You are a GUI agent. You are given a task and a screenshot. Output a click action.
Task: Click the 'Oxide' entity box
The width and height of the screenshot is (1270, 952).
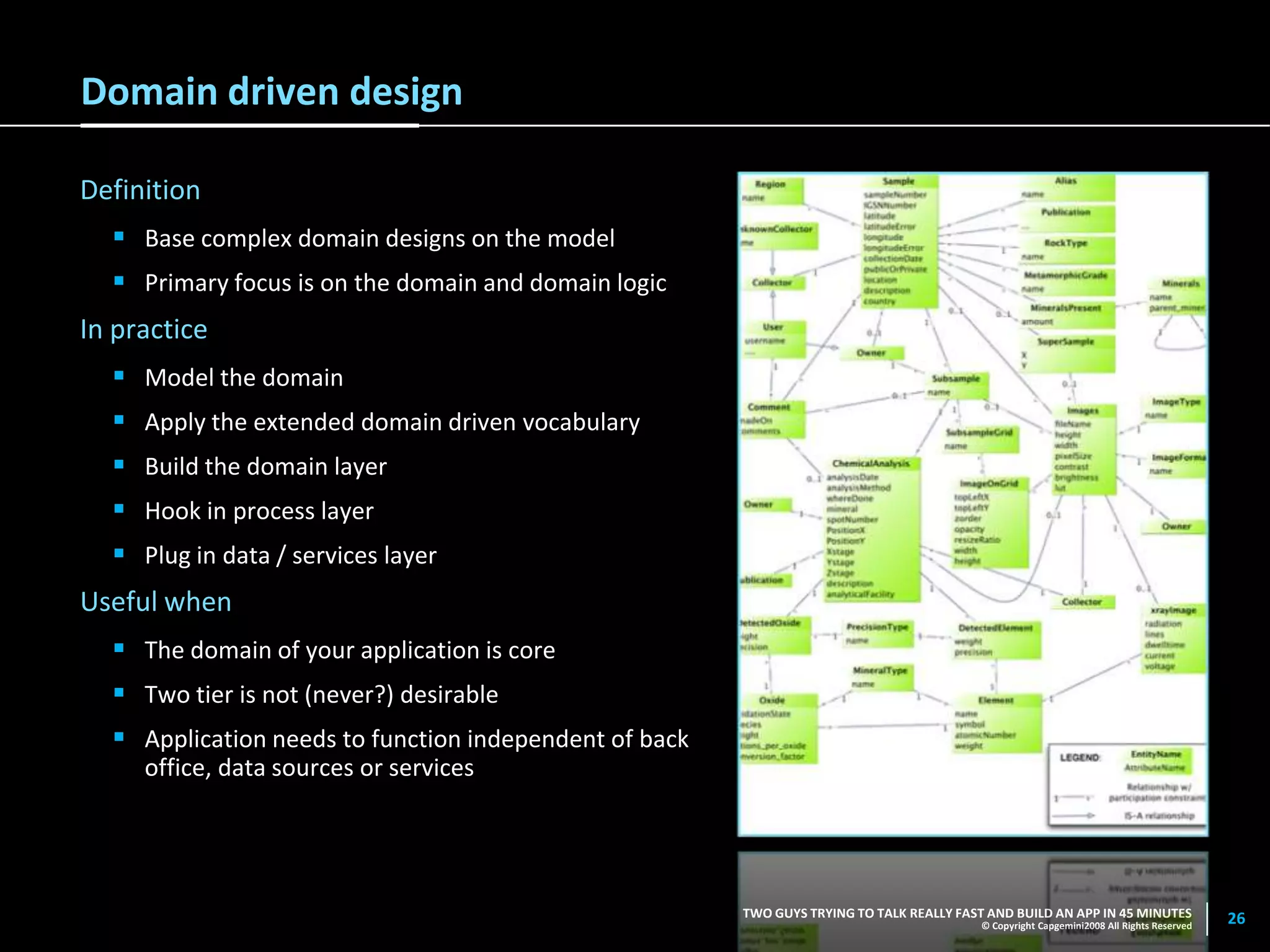pos(778,728)
